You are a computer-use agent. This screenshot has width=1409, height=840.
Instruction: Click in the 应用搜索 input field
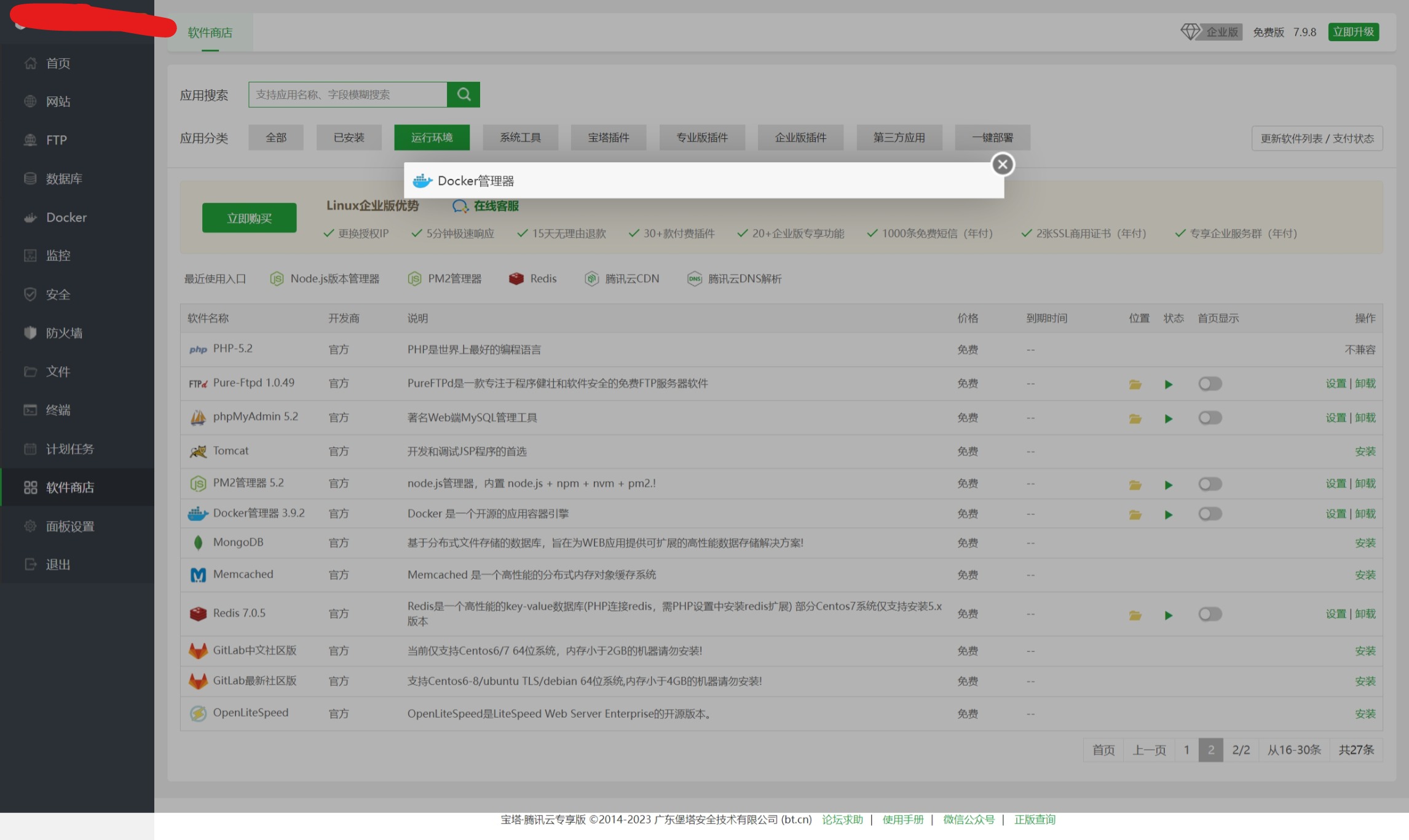[x=348, y=95]
